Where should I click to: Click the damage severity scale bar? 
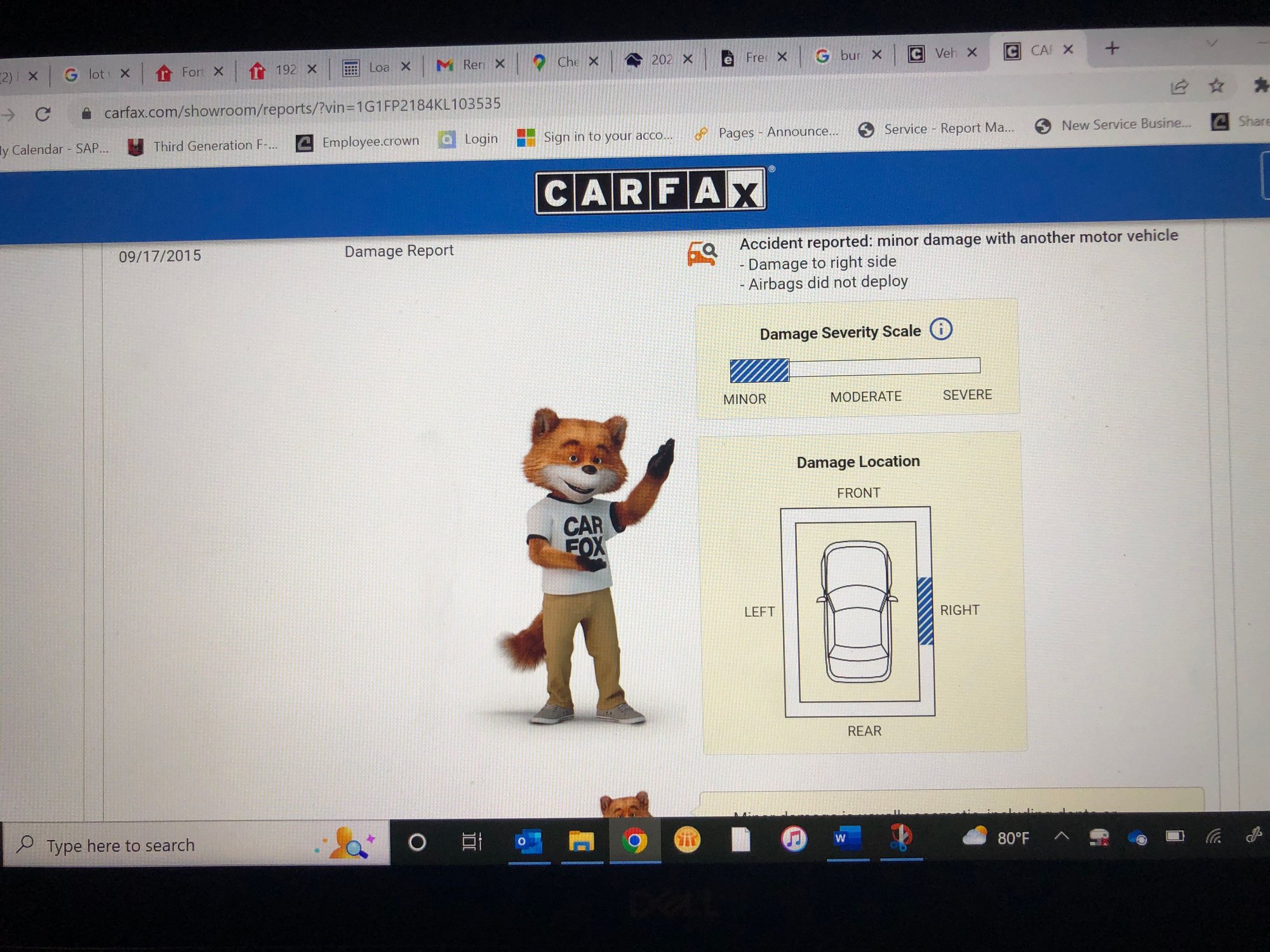click(x=855, y=369)
